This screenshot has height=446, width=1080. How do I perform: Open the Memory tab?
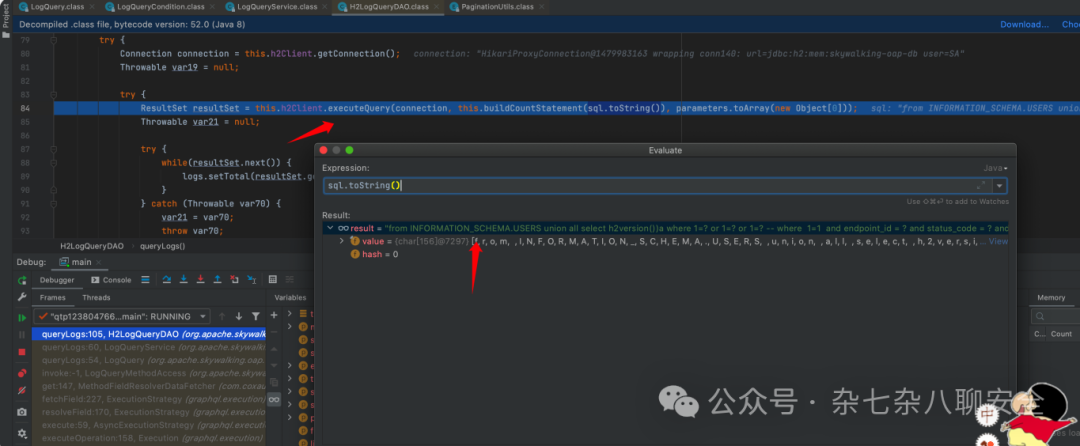[x=1052, y=297]
